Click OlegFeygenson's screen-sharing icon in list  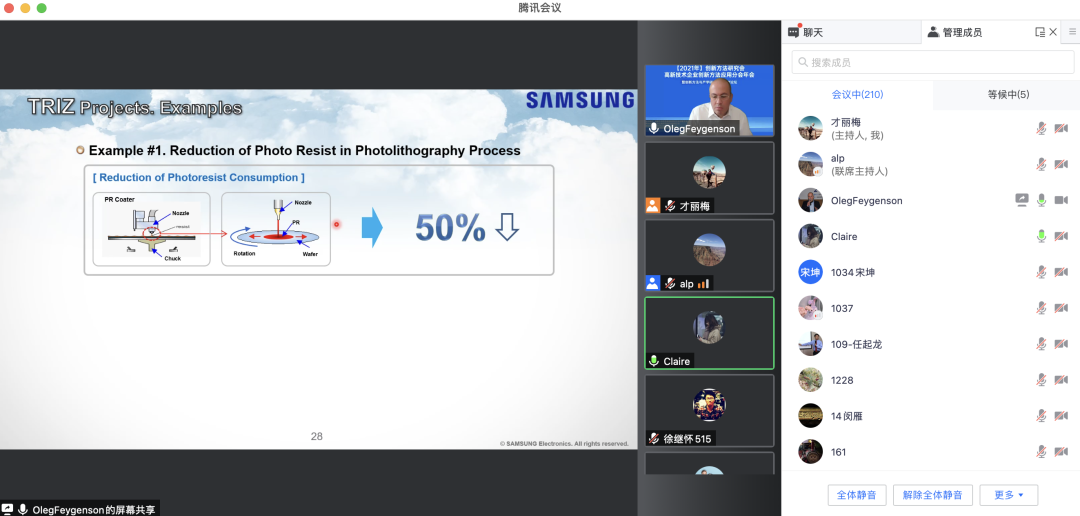coord(1022,200)
